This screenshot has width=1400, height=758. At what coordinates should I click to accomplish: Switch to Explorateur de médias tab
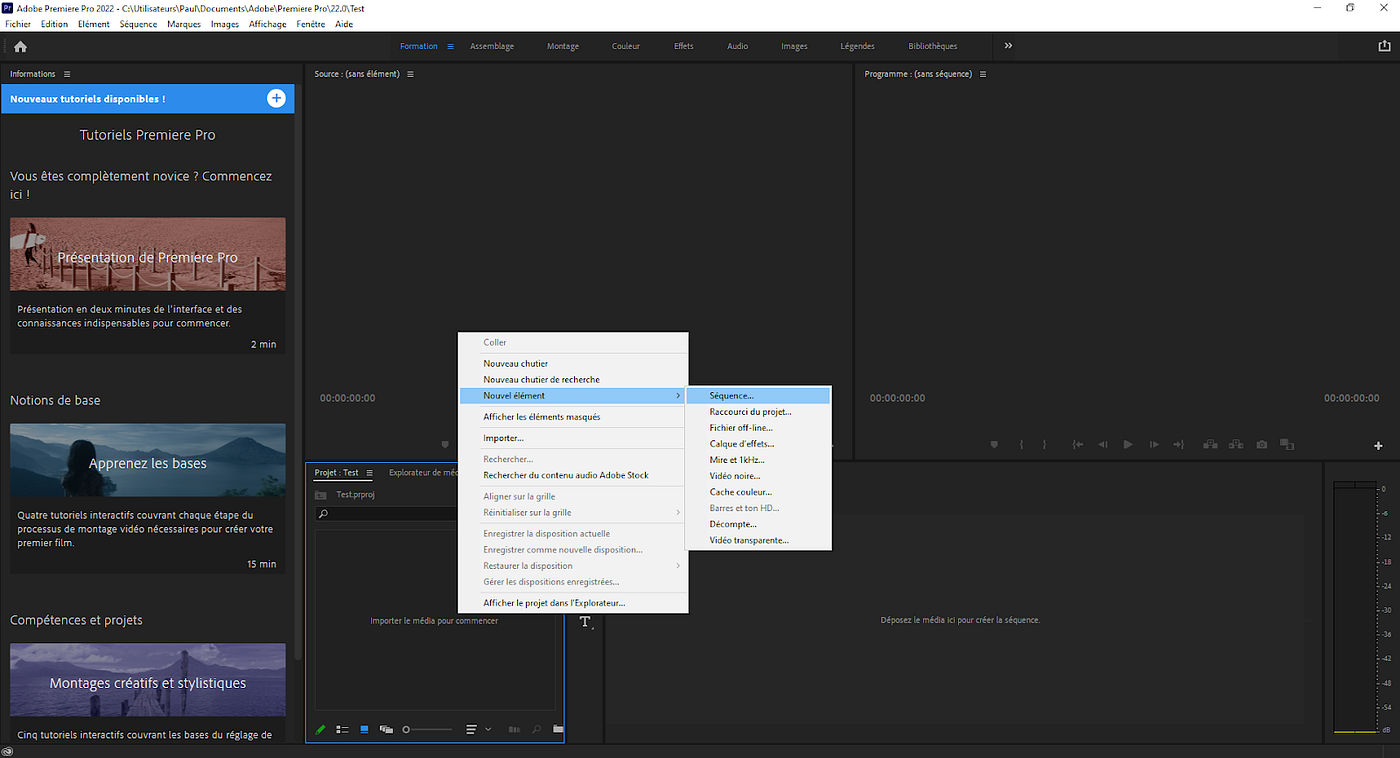(x=424, y=473)
